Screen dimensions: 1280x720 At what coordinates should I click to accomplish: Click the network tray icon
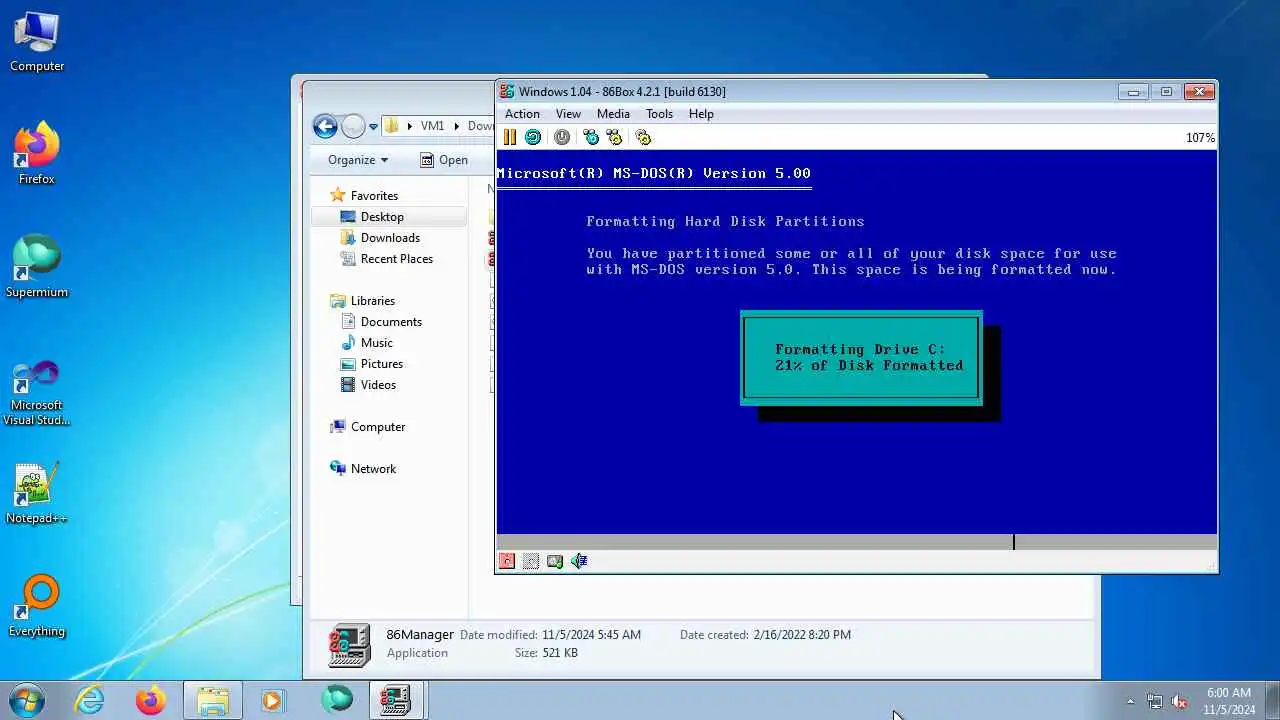click(x=1155, y=701)
